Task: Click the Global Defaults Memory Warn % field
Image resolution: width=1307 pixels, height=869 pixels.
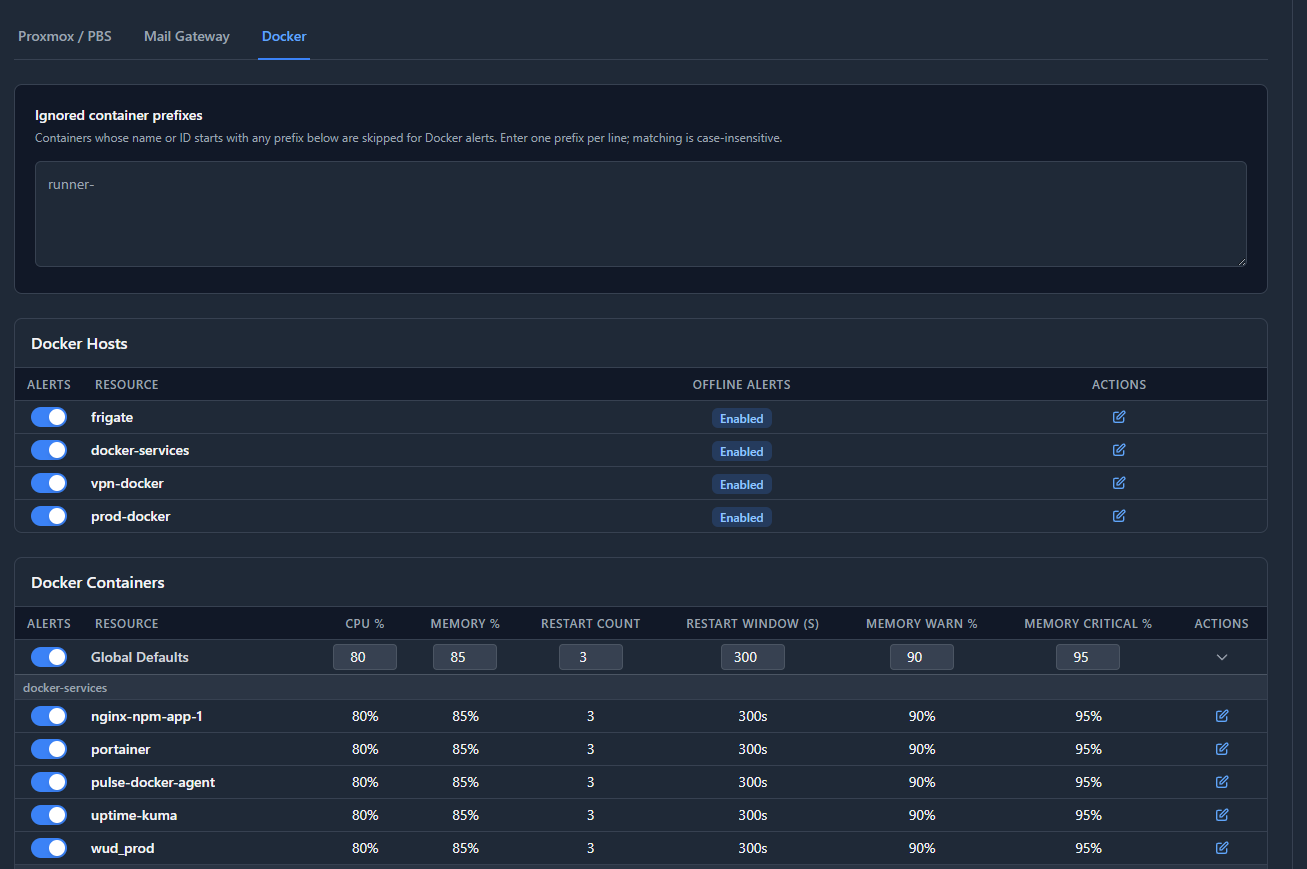Action: [922, 657]
